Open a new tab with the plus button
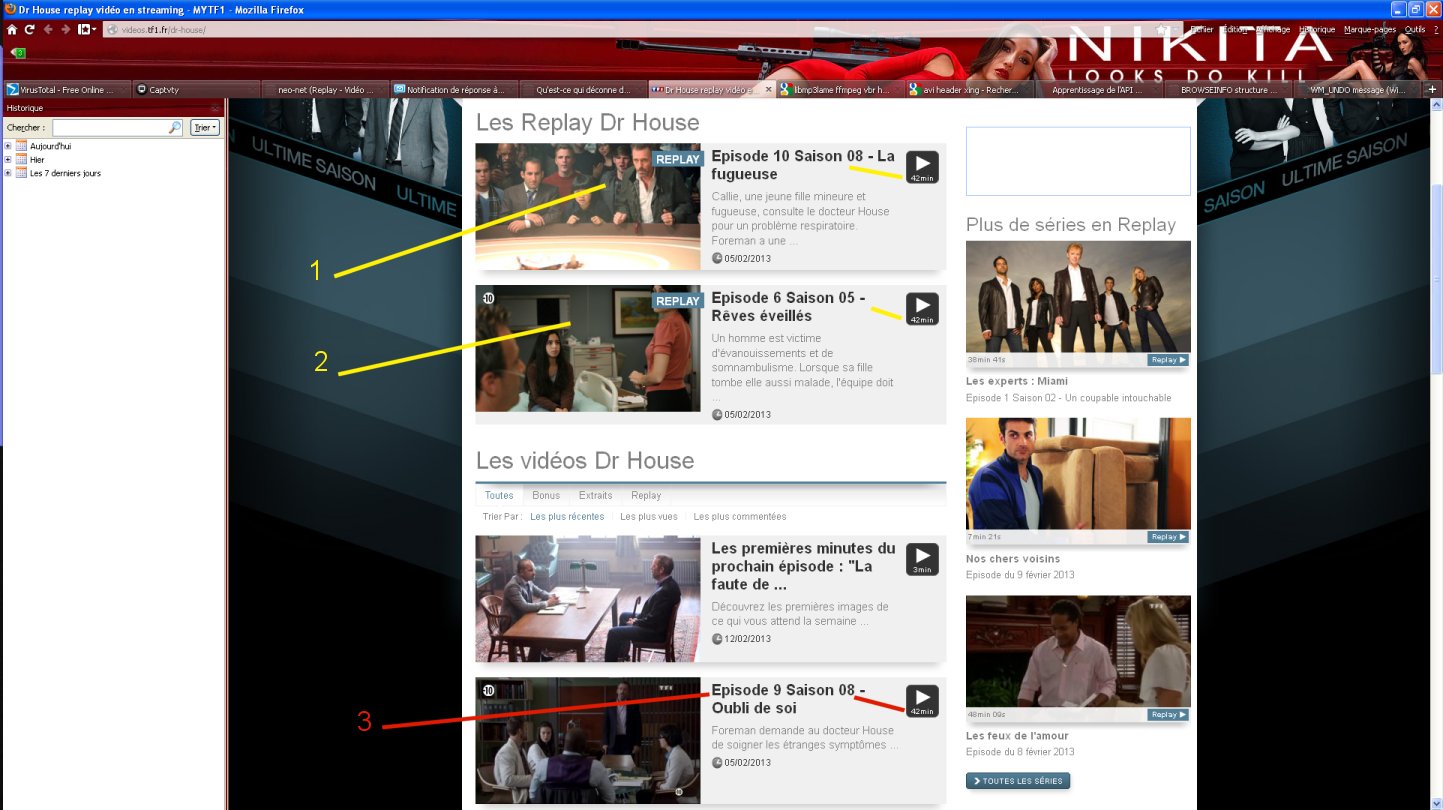 pyautogui.click(x=1432, y=89)
